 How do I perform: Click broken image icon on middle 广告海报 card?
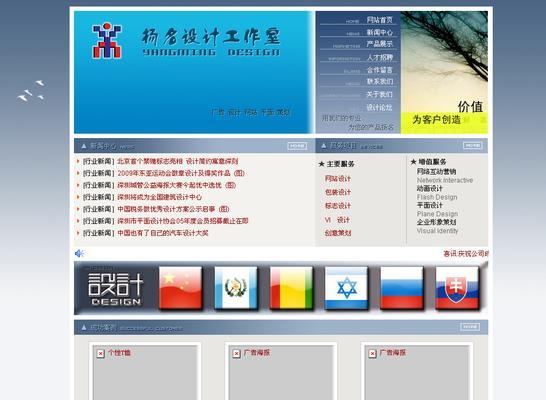pos(236,353)
